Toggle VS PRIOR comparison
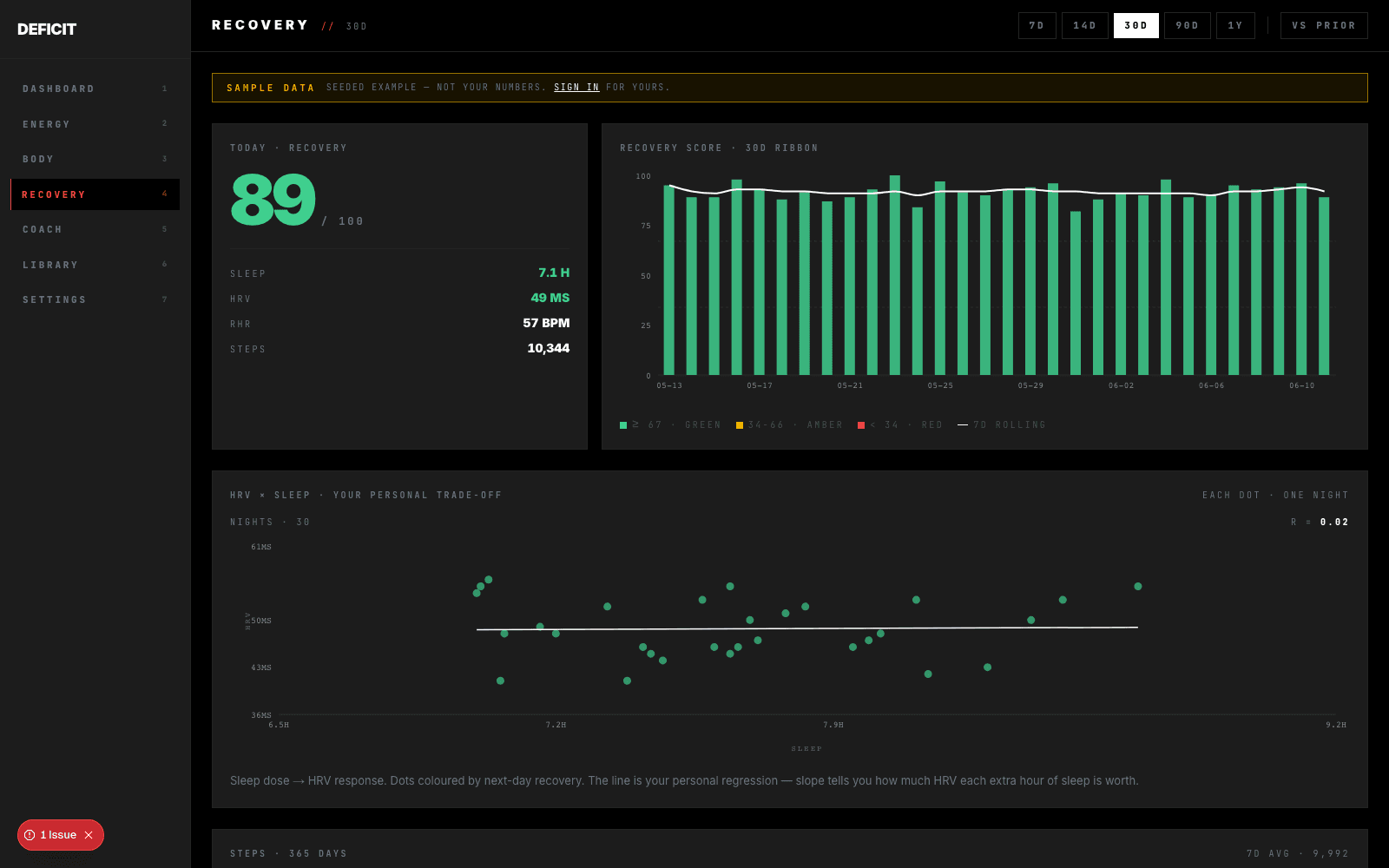The width and height of the screenshot is (1389, 868). click(1324, 25)
